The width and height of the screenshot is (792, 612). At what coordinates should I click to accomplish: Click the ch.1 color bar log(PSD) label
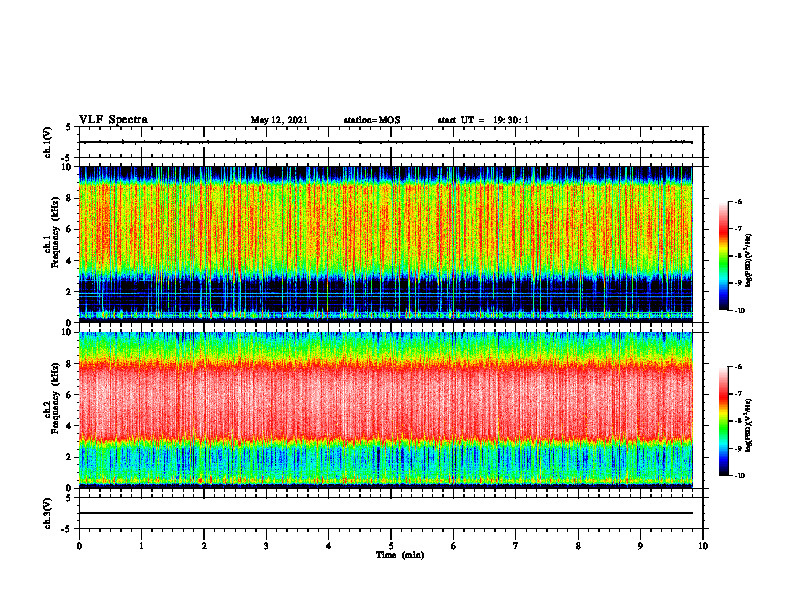click(x=749, y=260)
